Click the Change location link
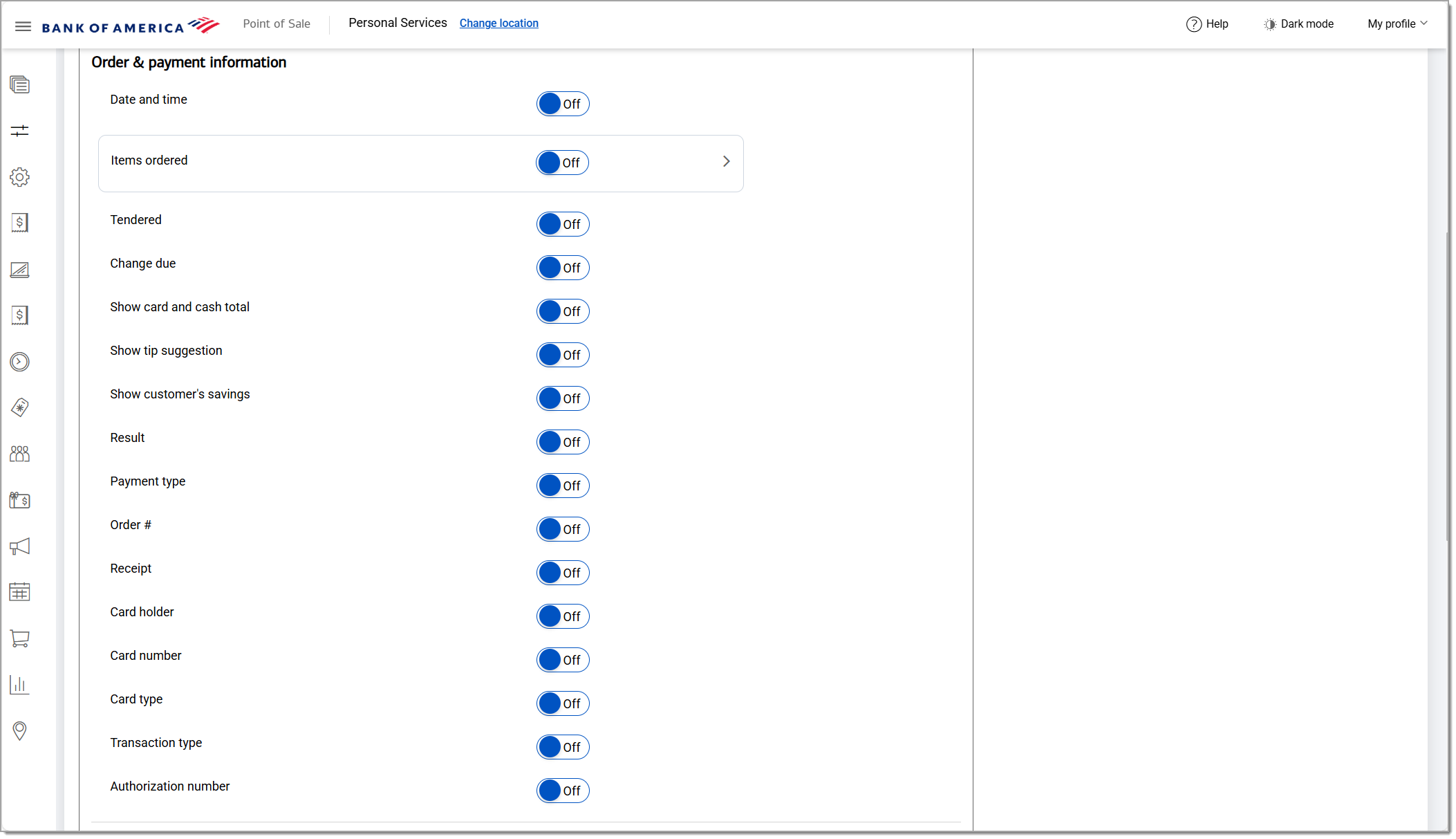 pos(498,23)
